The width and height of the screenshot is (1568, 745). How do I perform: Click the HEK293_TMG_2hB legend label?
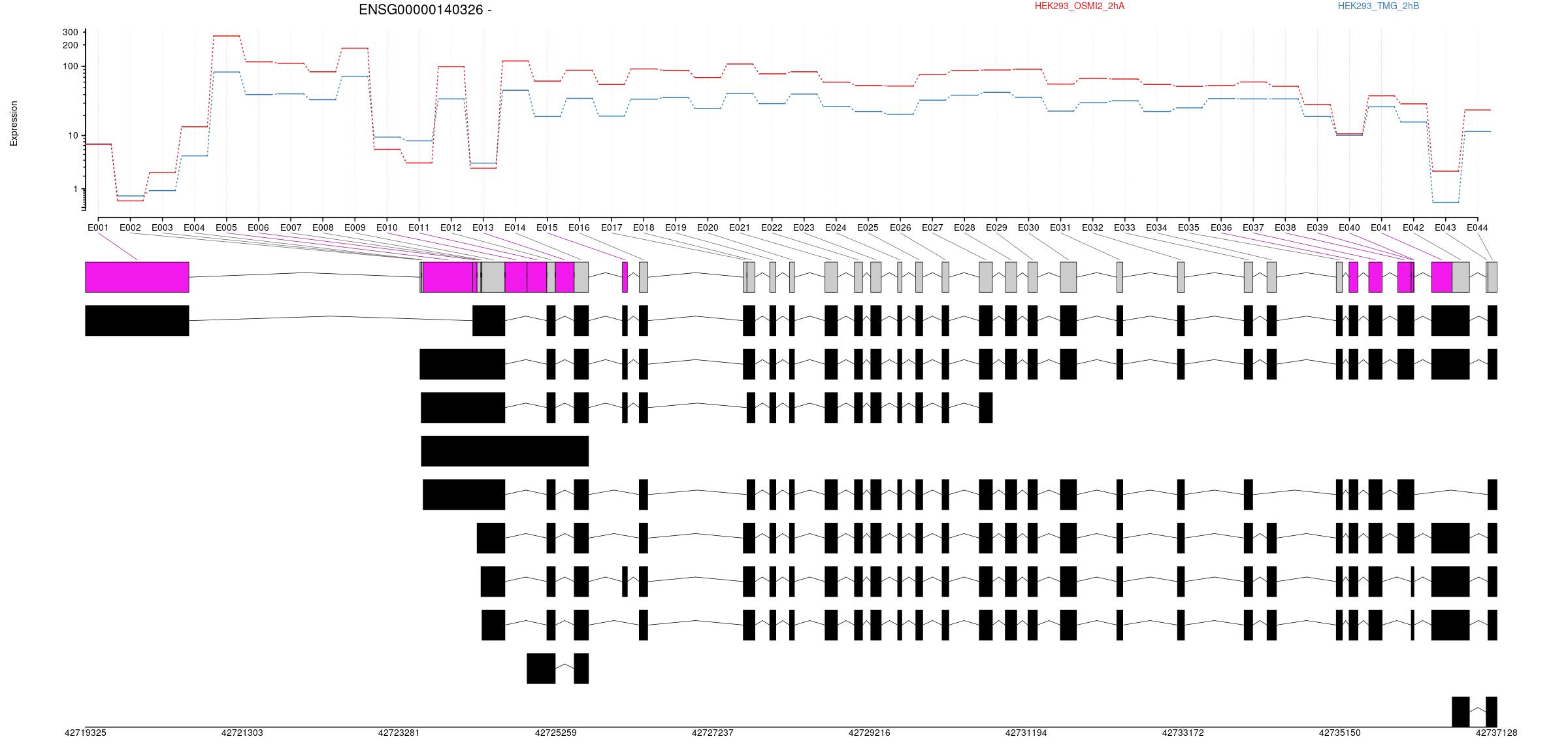(1379, 6)
